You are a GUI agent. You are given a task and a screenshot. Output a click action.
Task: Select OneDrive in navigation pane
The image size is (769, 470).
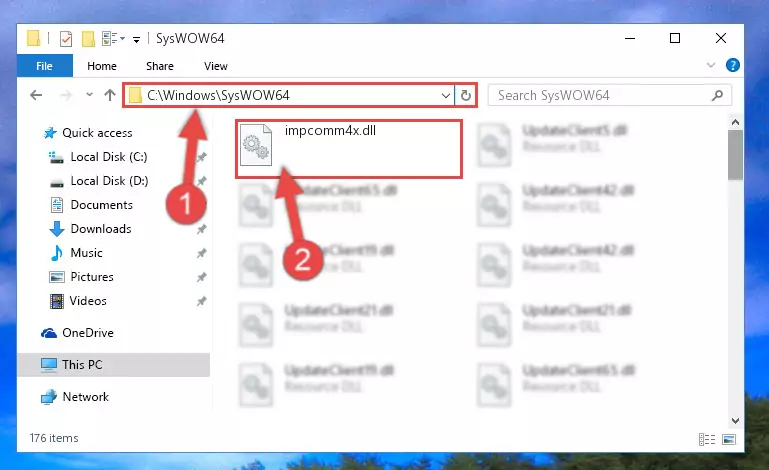point(87,333)
